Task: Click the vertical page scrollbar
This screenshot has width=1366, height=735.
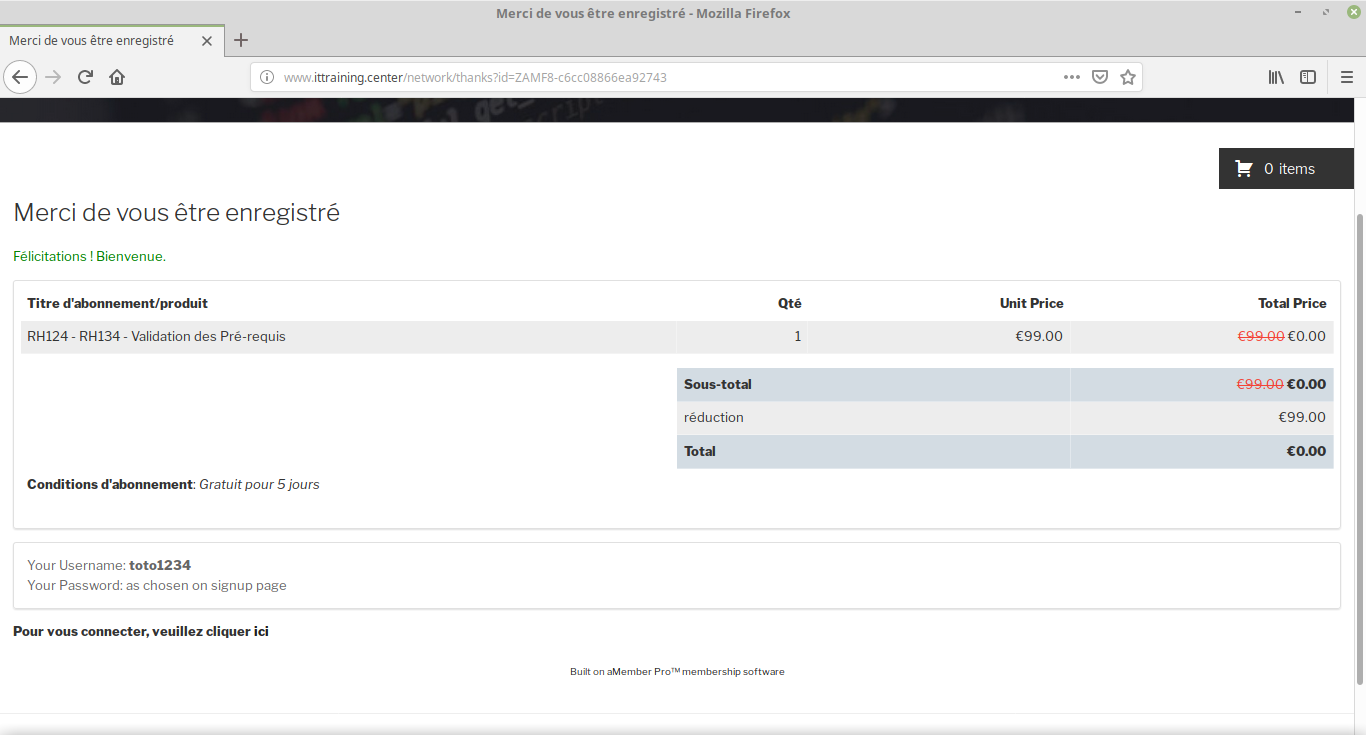Action: pyautogui.click(x=1359, y=448)
